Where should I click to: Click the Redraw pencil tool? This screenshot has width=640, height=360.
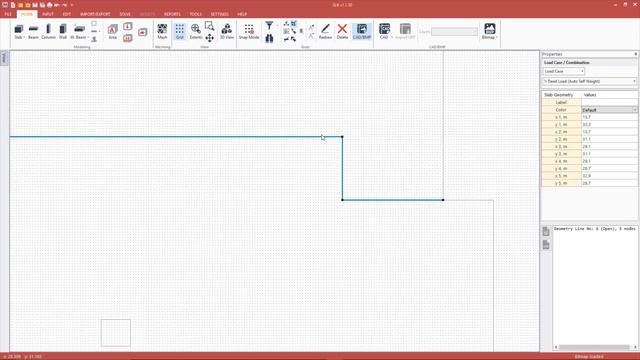point(325,31)
